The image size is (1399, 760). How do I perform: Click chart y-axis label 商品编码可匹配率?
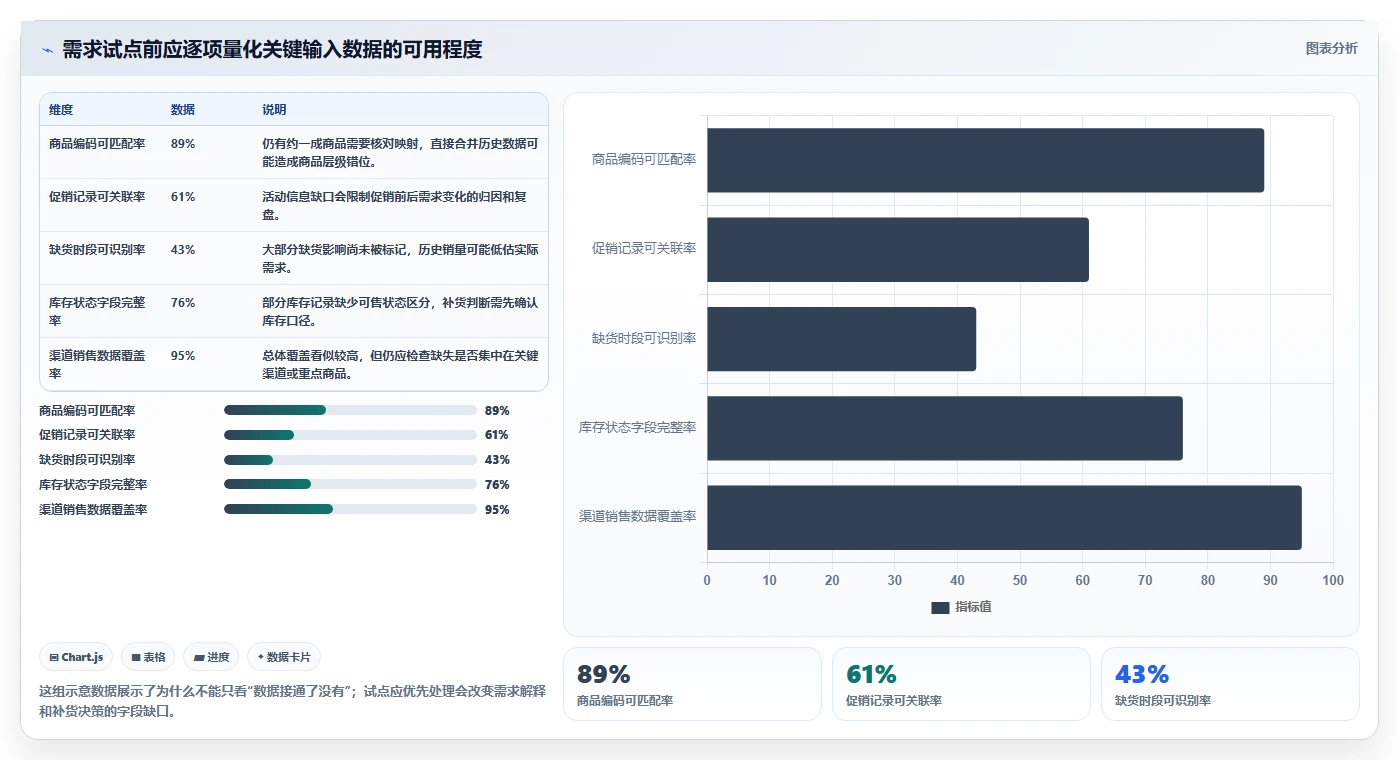[x=644, y=160]
